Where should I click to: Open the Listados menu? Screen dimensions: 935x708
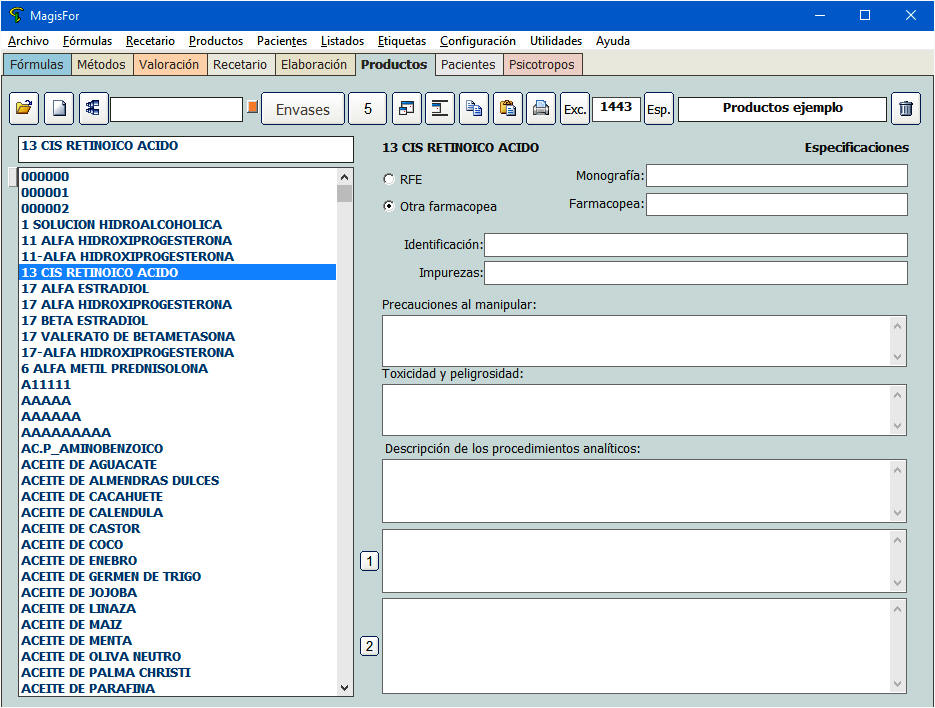[342, 41]
